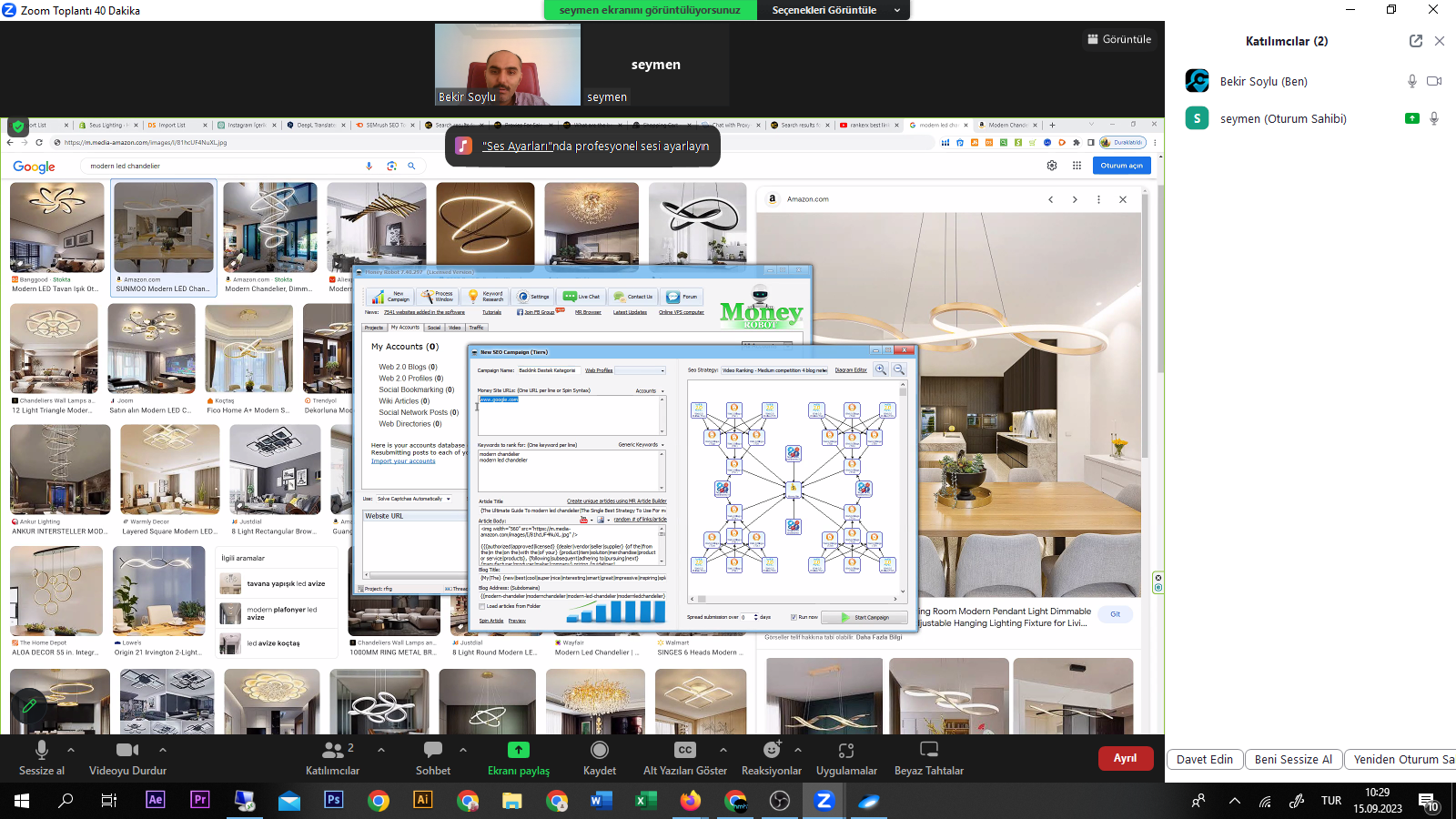1456x819 pixels.
Task: Leave meeting with Ayrıl button
Action: [1126, 758]
